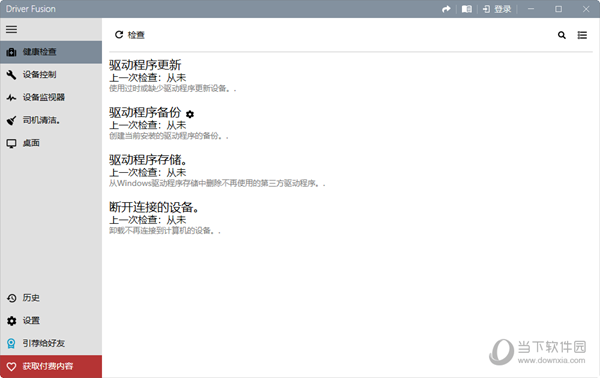
Task: Open the search magnifier icon
Action: pyautogui.click(x=561, y=35)
